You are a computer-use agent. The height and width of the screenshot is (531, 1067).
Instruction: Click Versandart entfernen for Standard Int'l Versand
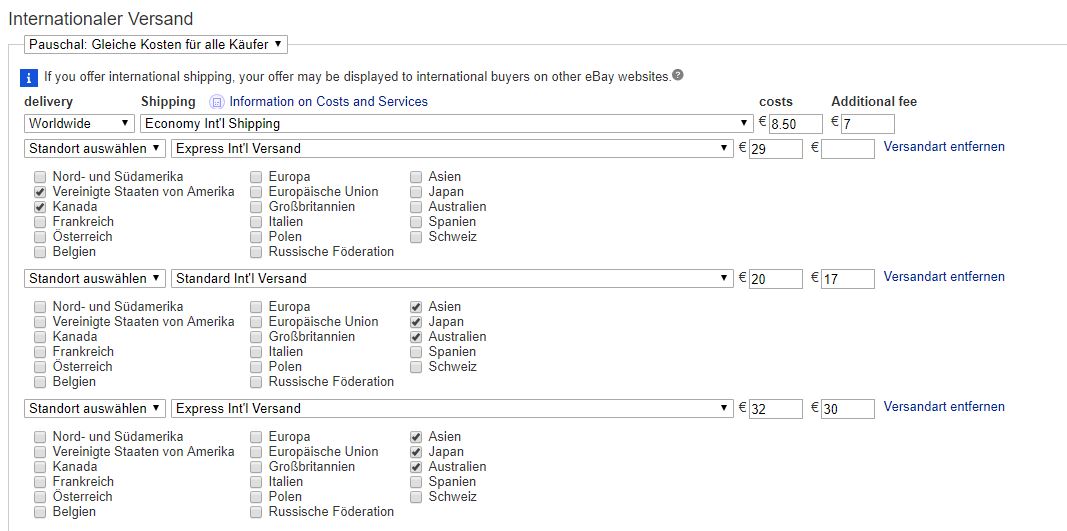(944, 276)
